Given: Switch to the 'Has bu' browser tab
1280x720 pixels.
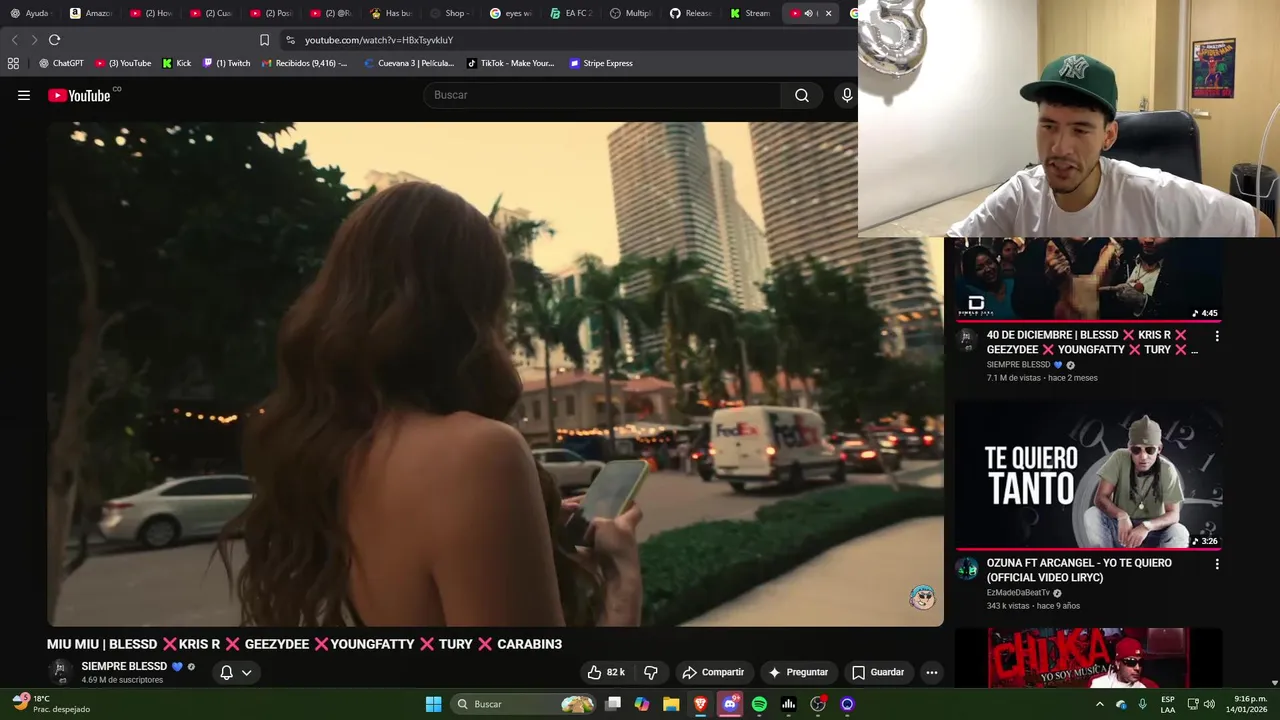Looking at the screenshot, I should pos(390,13).
